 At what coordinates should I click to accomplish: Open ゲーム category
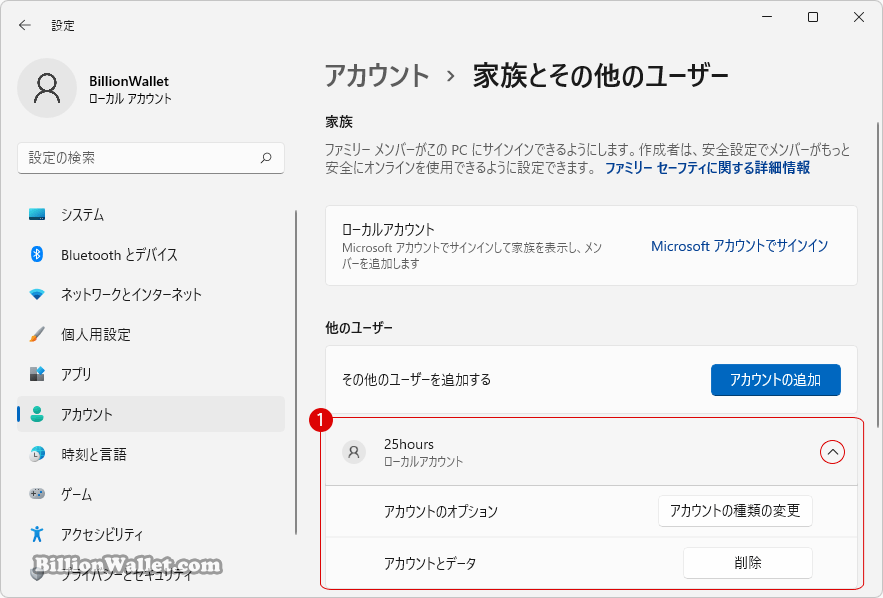coord(151,494)
